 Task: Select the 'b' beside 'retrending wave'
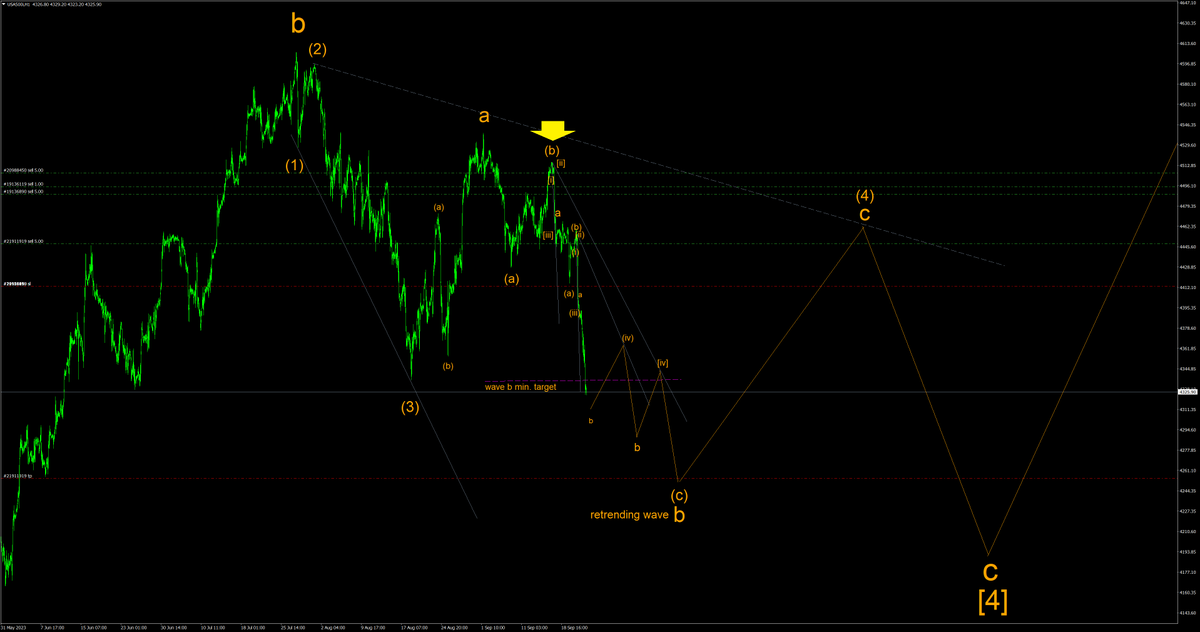[x=679, y=515]
